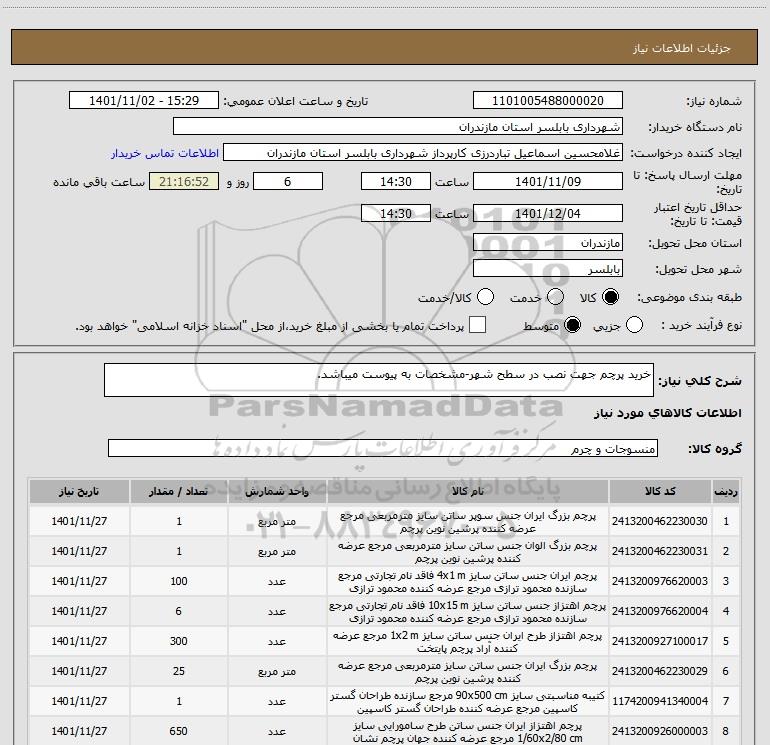Select item code 2413200926000003

(660, 731)
